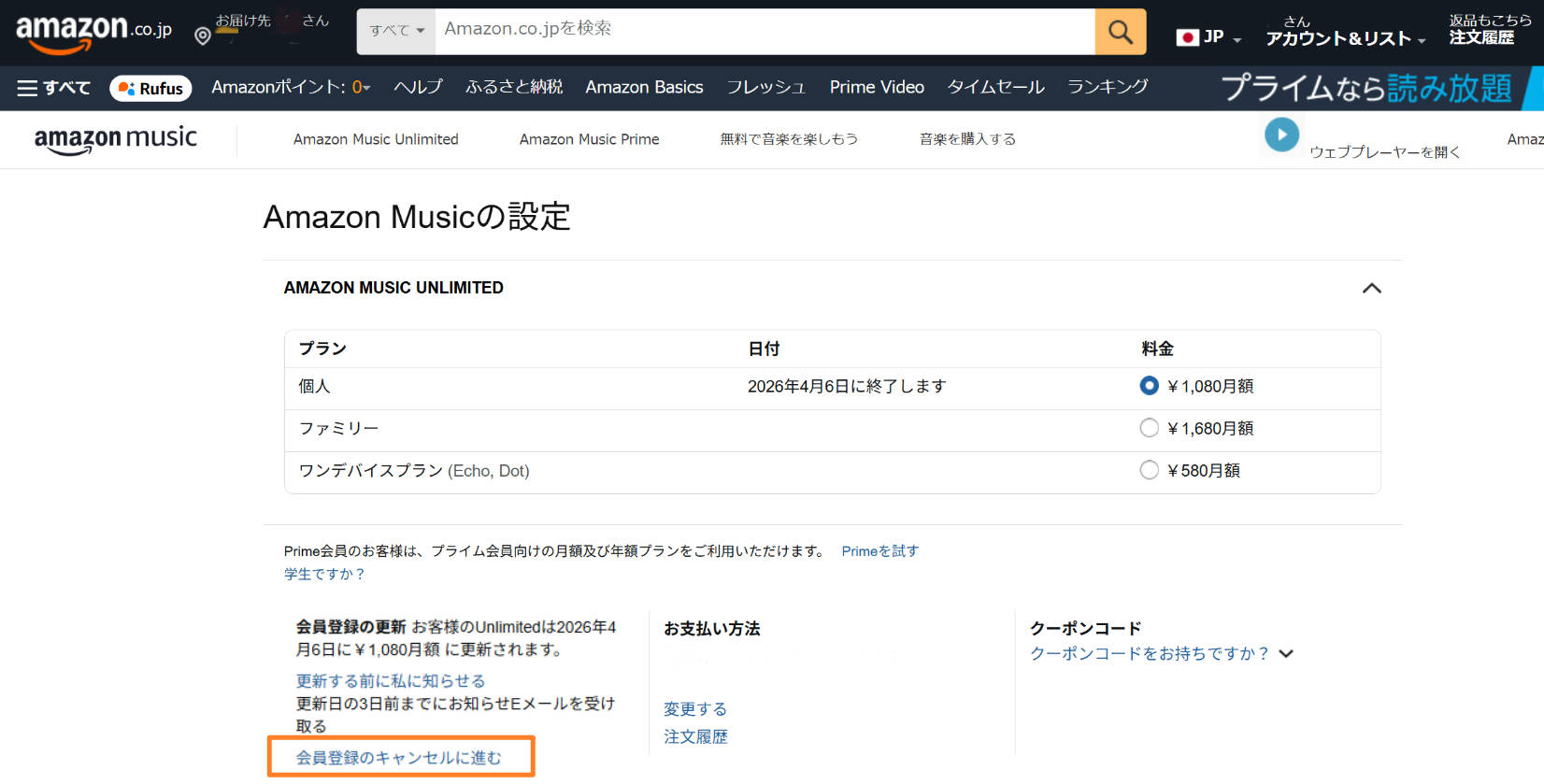1544x784 pixels.
Task: Go to the Amazon Music Prime tab
Action: [x=589, y=139]
